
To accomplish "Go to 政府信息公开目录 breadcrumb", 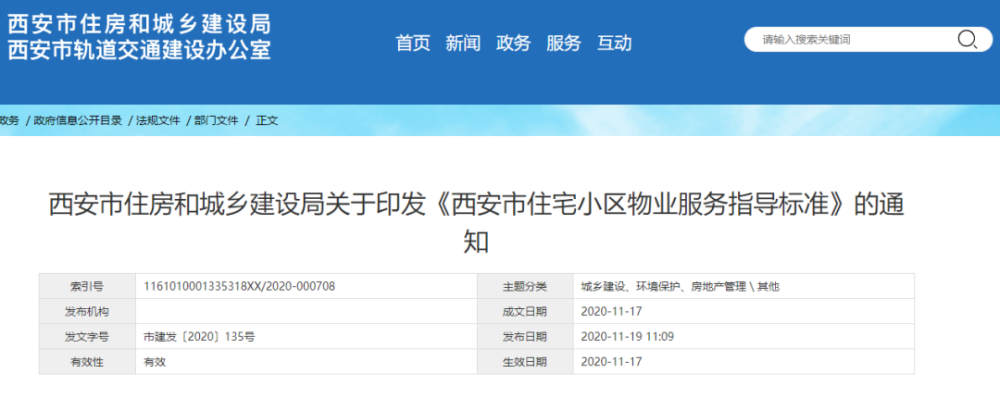I will 78,120.
